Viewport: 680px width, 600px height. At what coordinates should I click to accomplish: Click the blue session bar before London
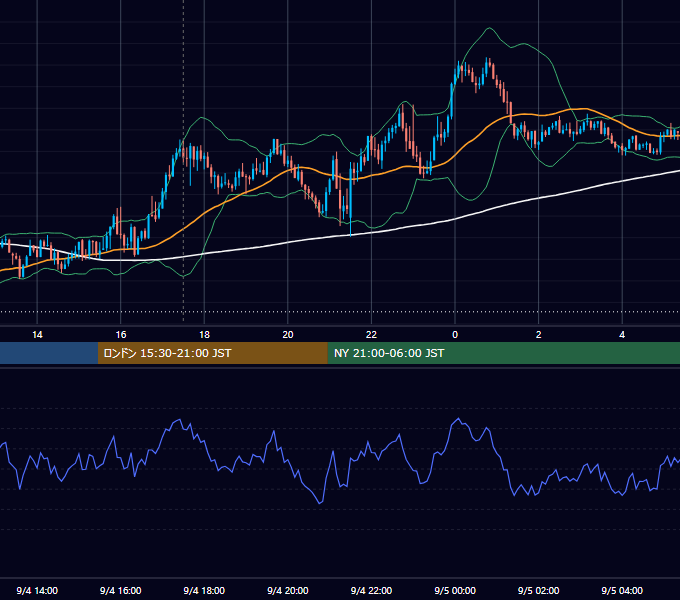click(x=49, y=353)
